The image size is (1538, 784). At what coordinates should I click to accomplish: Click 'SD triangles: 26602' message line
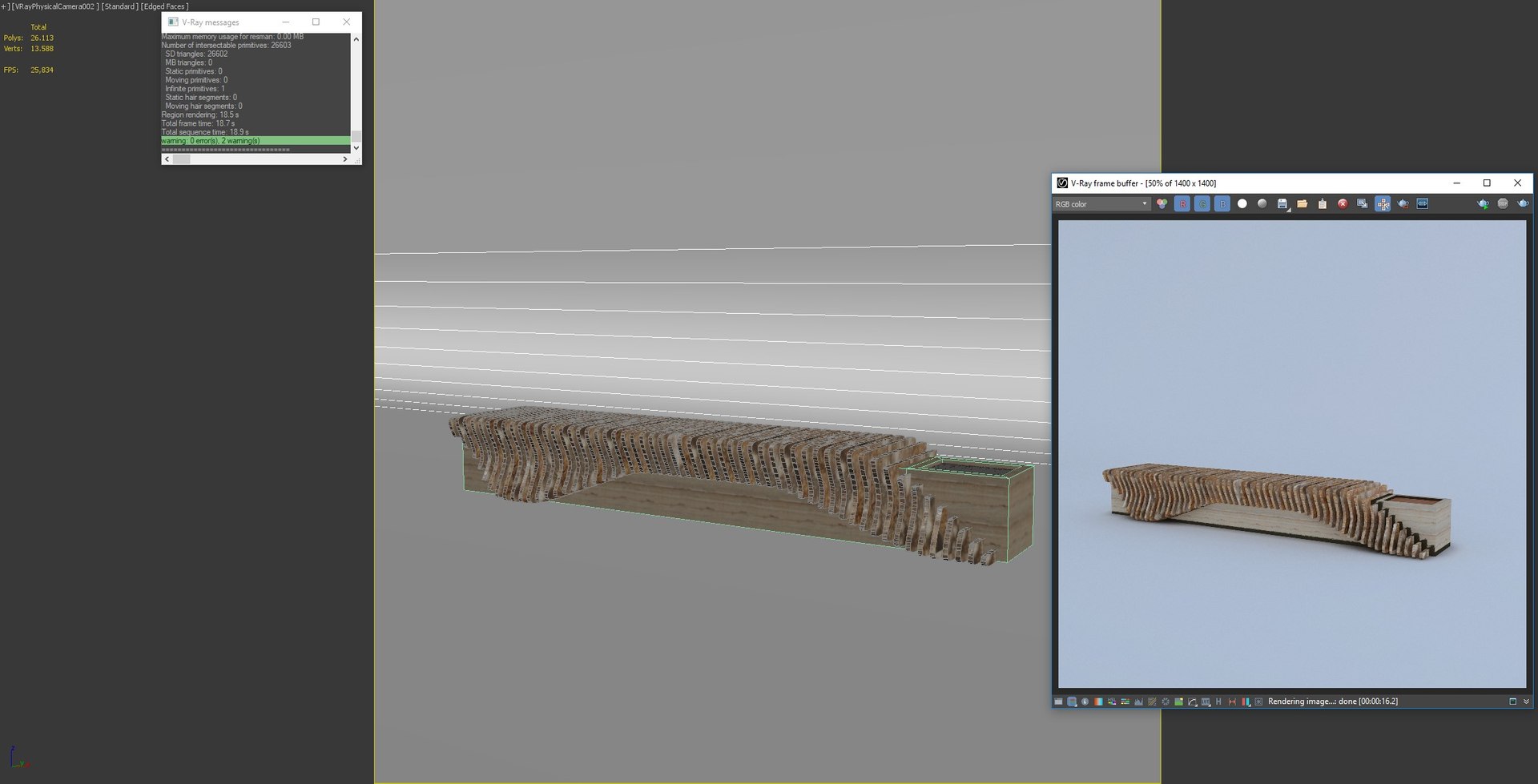click(196, 54)
